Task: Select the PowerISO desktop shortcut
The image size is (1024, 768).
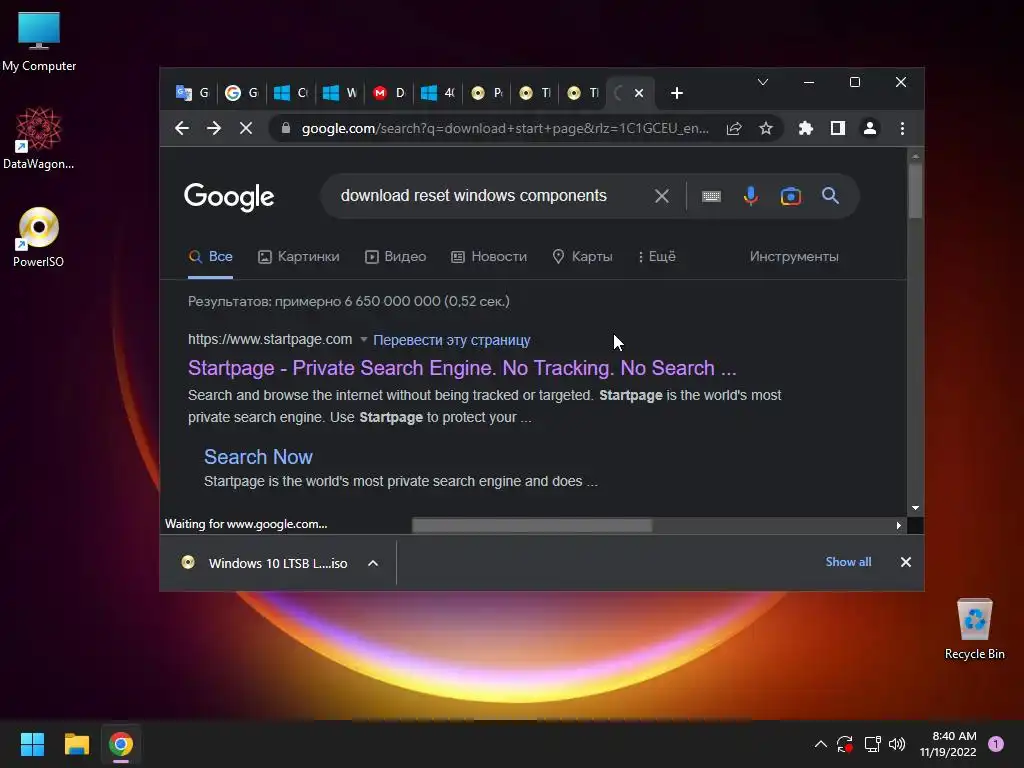Action: click(39, 236)
